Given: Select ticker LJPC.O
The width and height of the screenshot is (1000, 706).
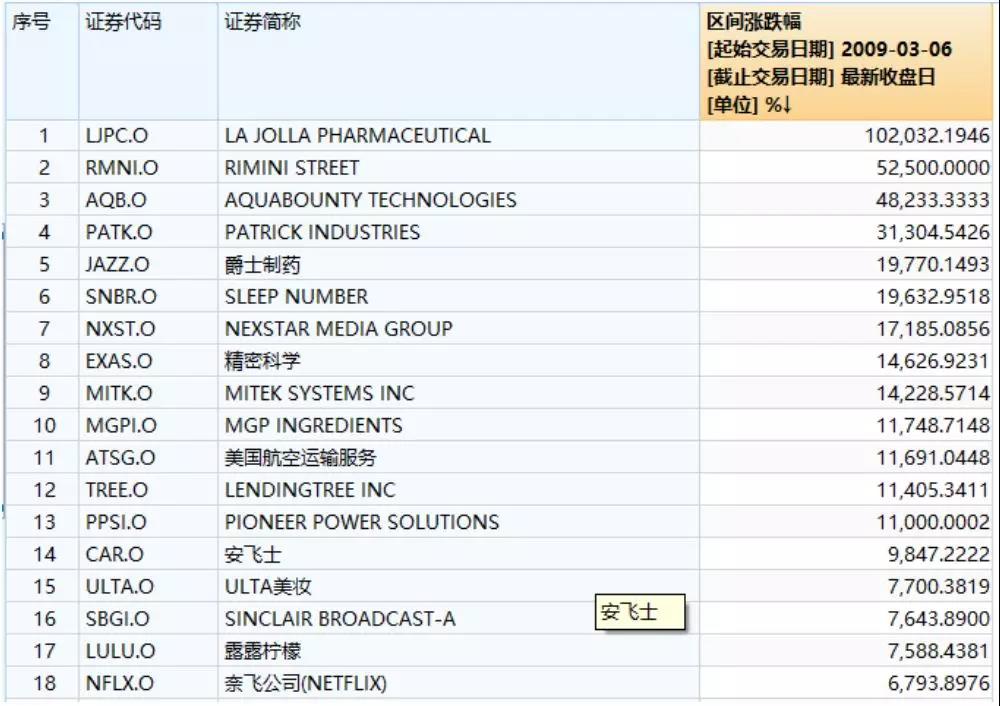Looking at the screenshot, I should [117, 136].
